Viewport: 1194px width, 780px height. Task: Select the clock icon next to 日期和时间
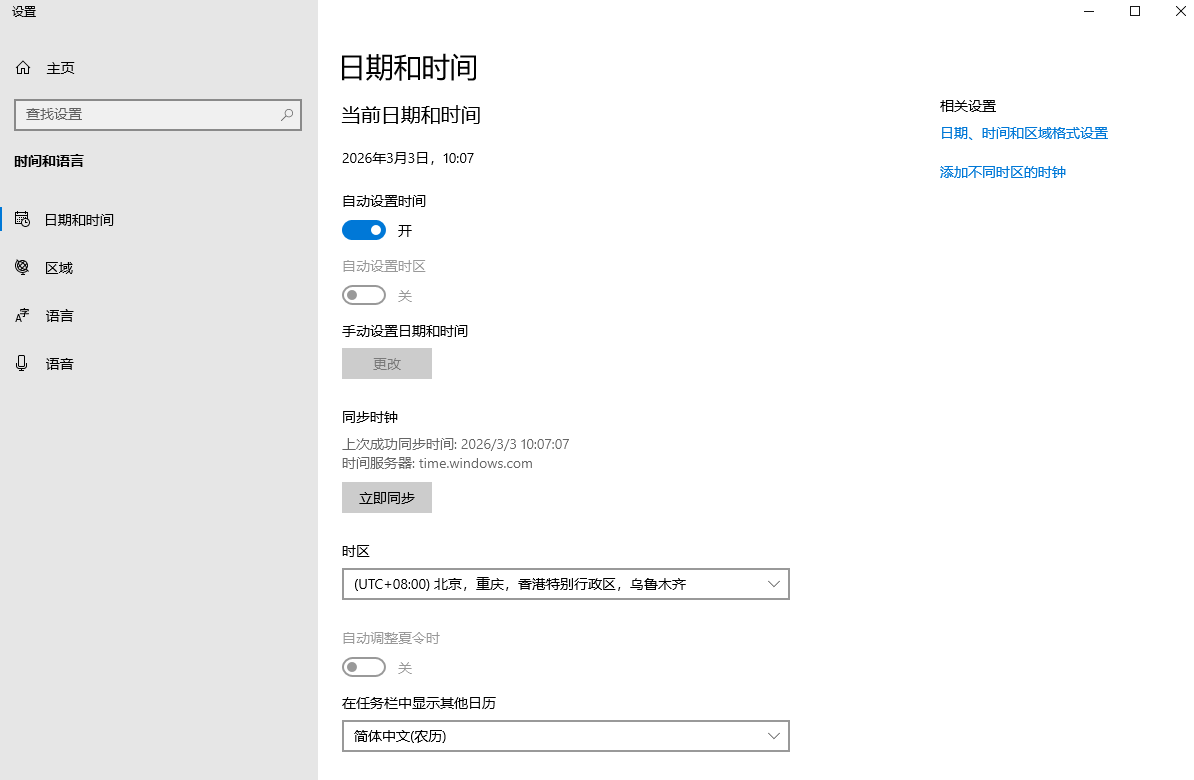22,219
